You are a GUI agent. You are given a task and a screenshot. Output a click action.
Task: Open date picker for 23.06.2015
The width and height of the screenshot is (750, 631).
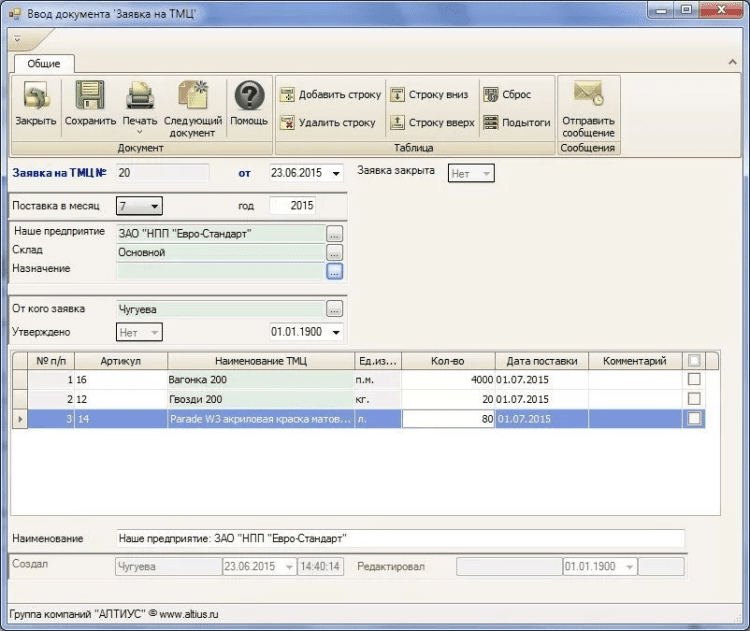point(335,173)
